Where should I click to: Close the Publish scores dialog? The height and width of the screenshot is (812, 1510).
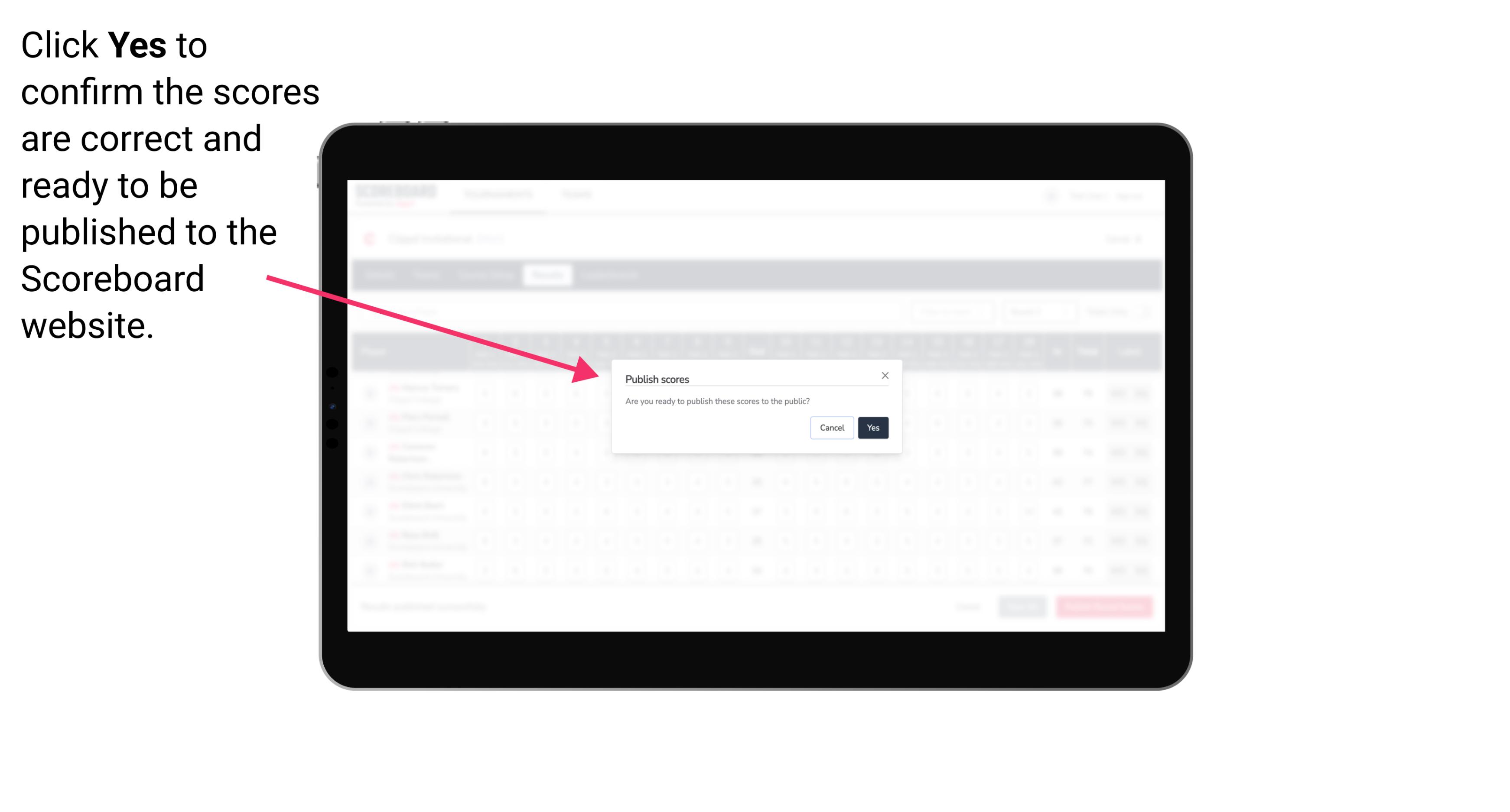point(885,375)
